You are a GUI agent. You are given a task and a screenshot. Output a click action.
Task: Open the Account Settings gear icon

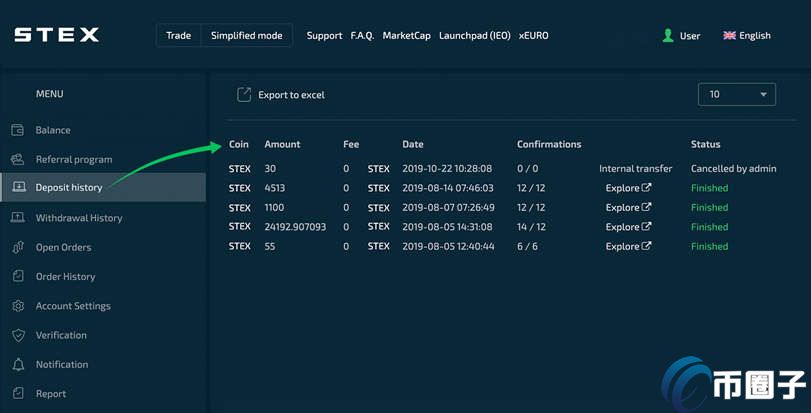pos(18,306)
